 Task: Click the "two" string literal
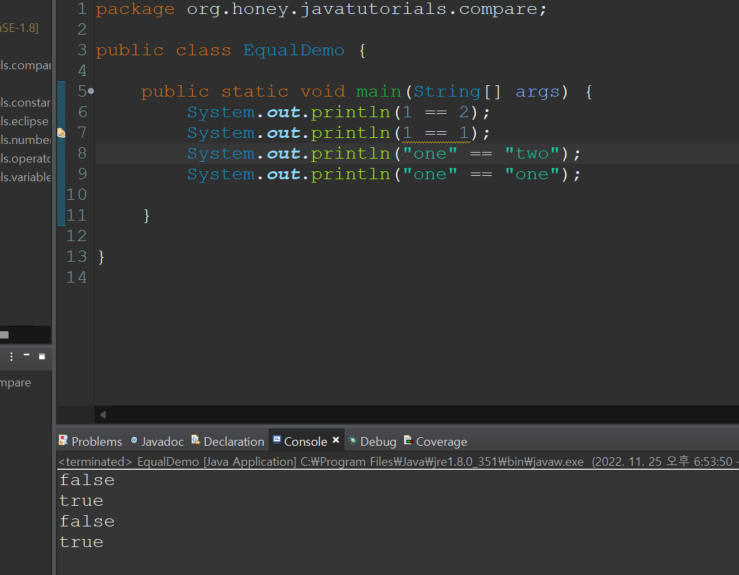tap(532, 154)
